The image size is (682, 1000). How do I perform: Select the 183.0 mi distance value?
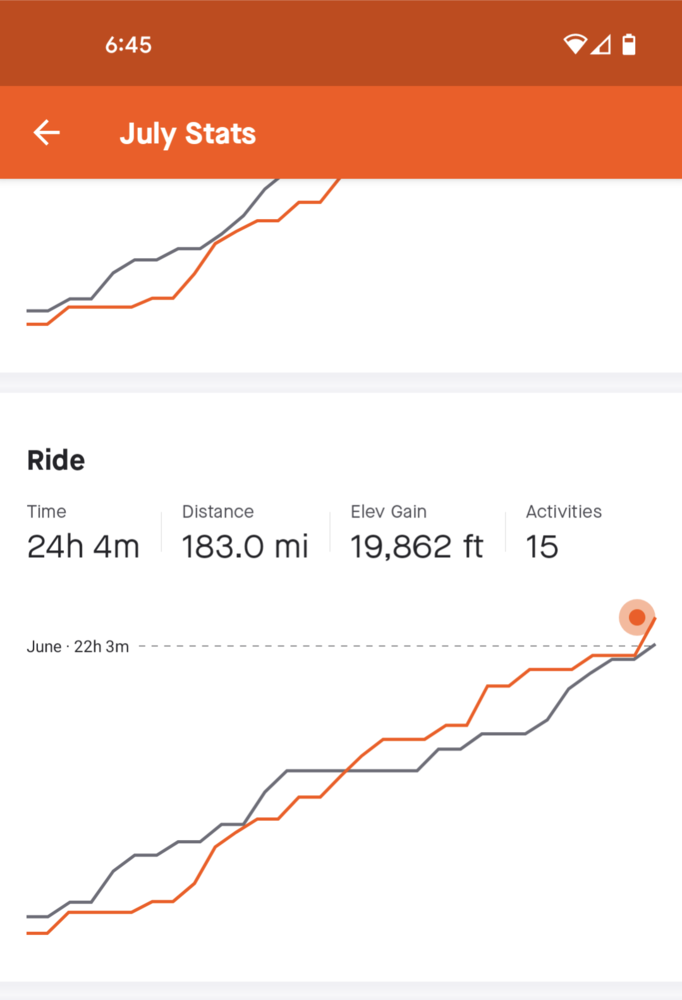pyautogui.click(x=245, y=546)
